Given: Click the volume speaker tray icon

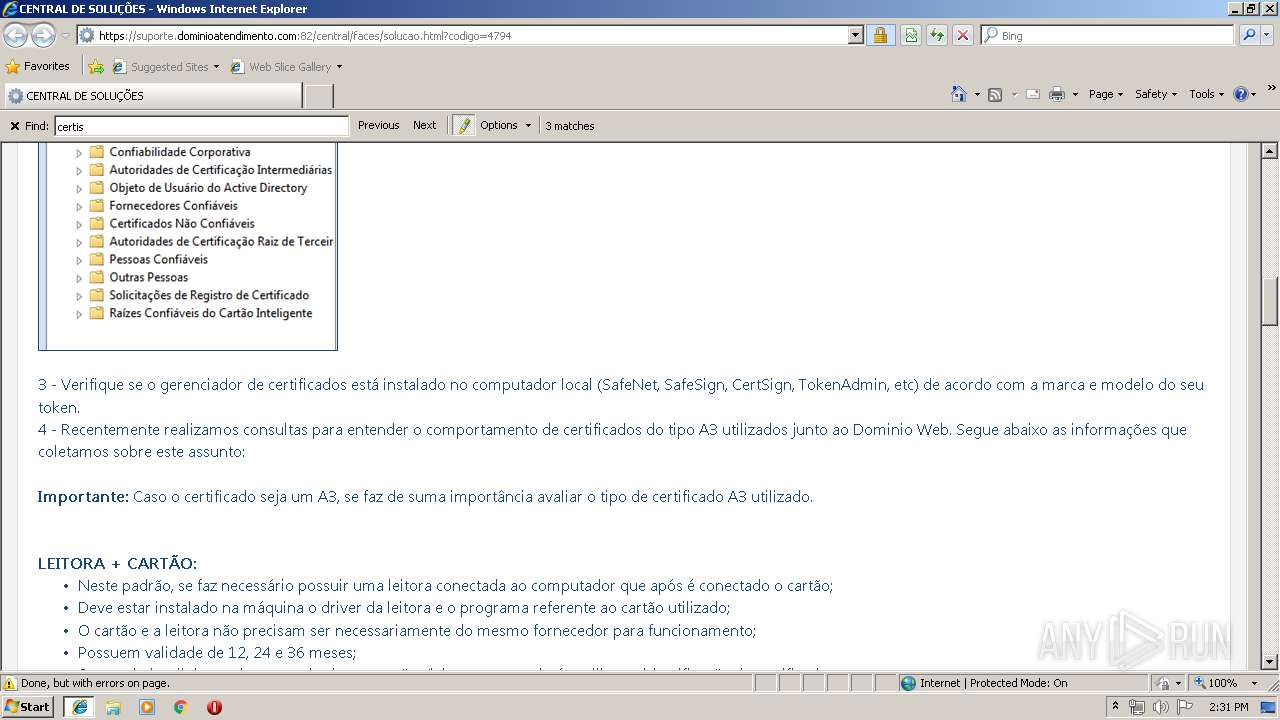Looking at the screenshot, I should (x=1160, y=707).
